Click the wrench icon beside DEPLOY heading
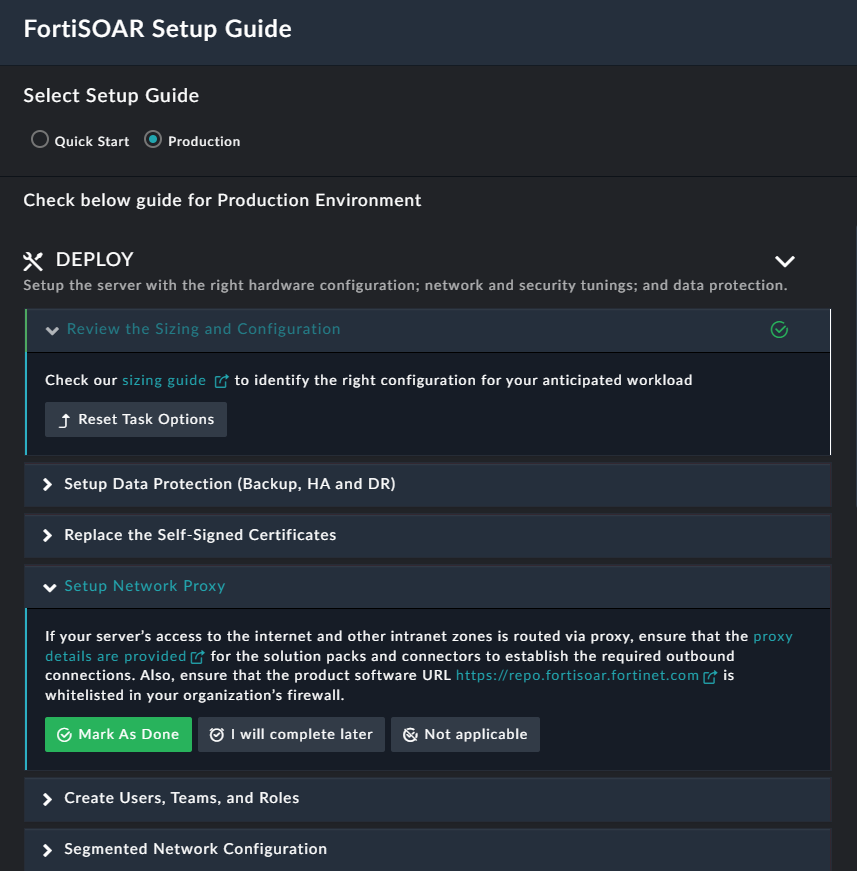Viewport: 857px width, 871px height. 33,260
